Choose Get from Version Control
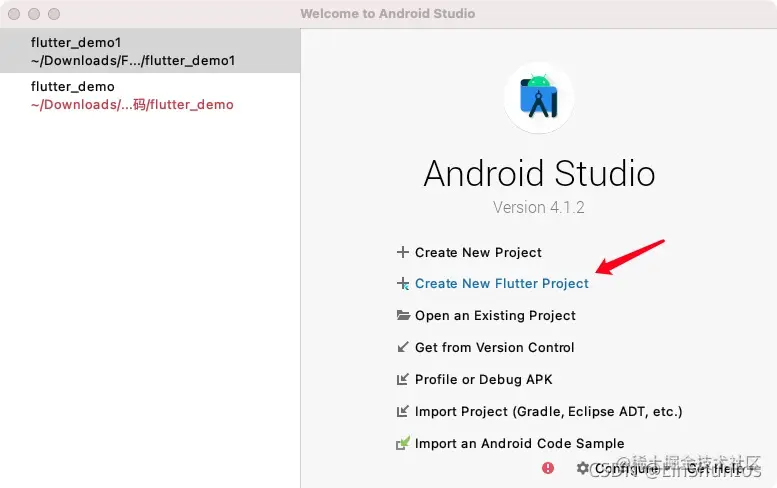777x488 pixels. 495,347
